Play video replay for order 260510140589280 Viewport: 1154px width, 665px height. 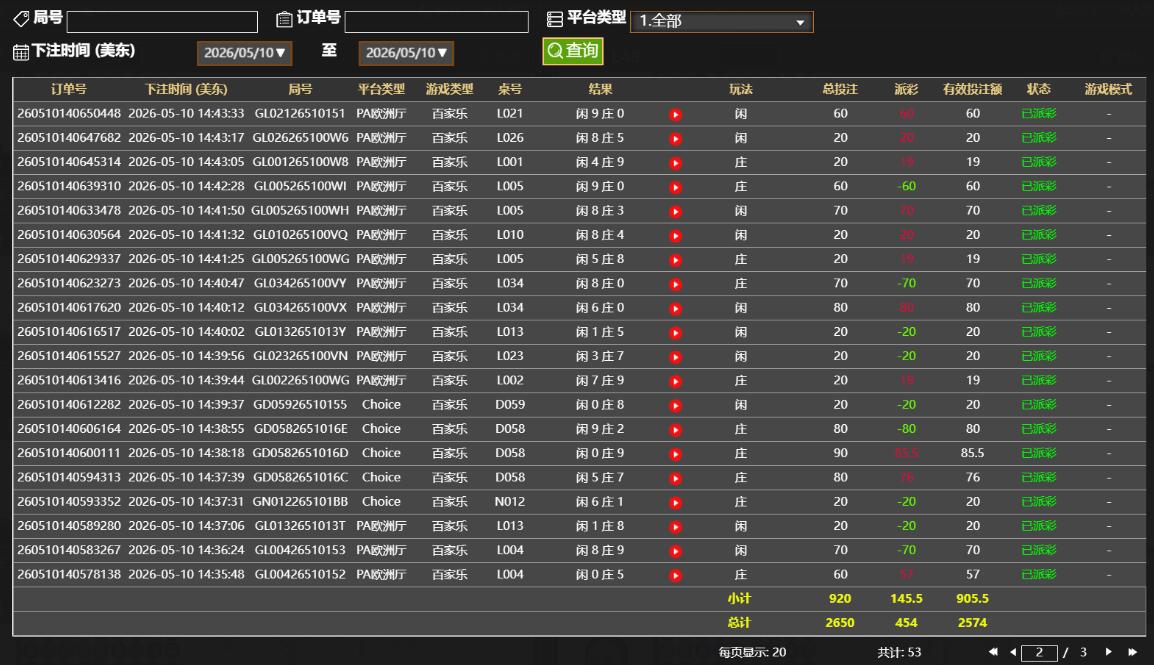click(x=675, y=527)
